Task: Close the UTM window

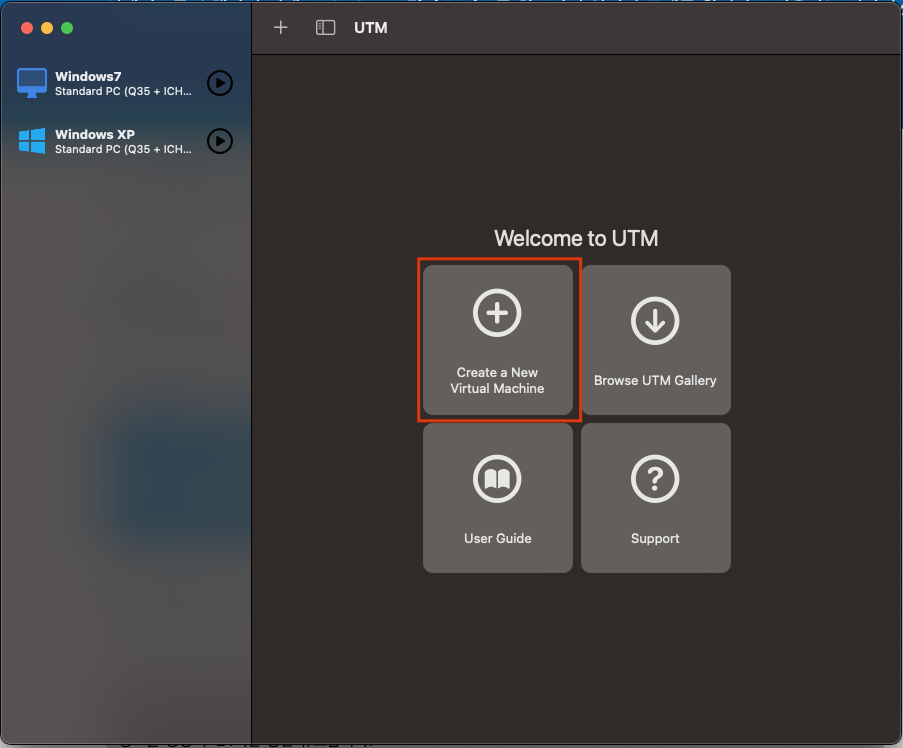Action: tap(26, 28)
